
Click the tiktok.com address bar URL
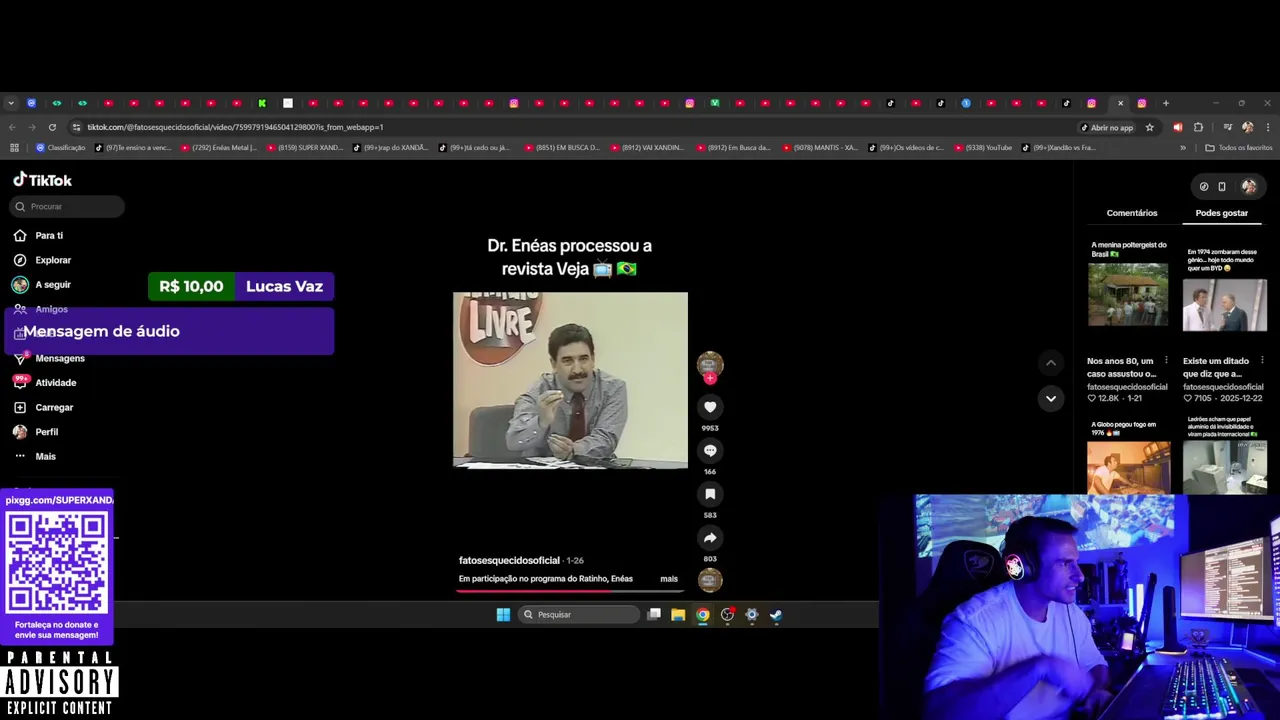tap(235, 127)
